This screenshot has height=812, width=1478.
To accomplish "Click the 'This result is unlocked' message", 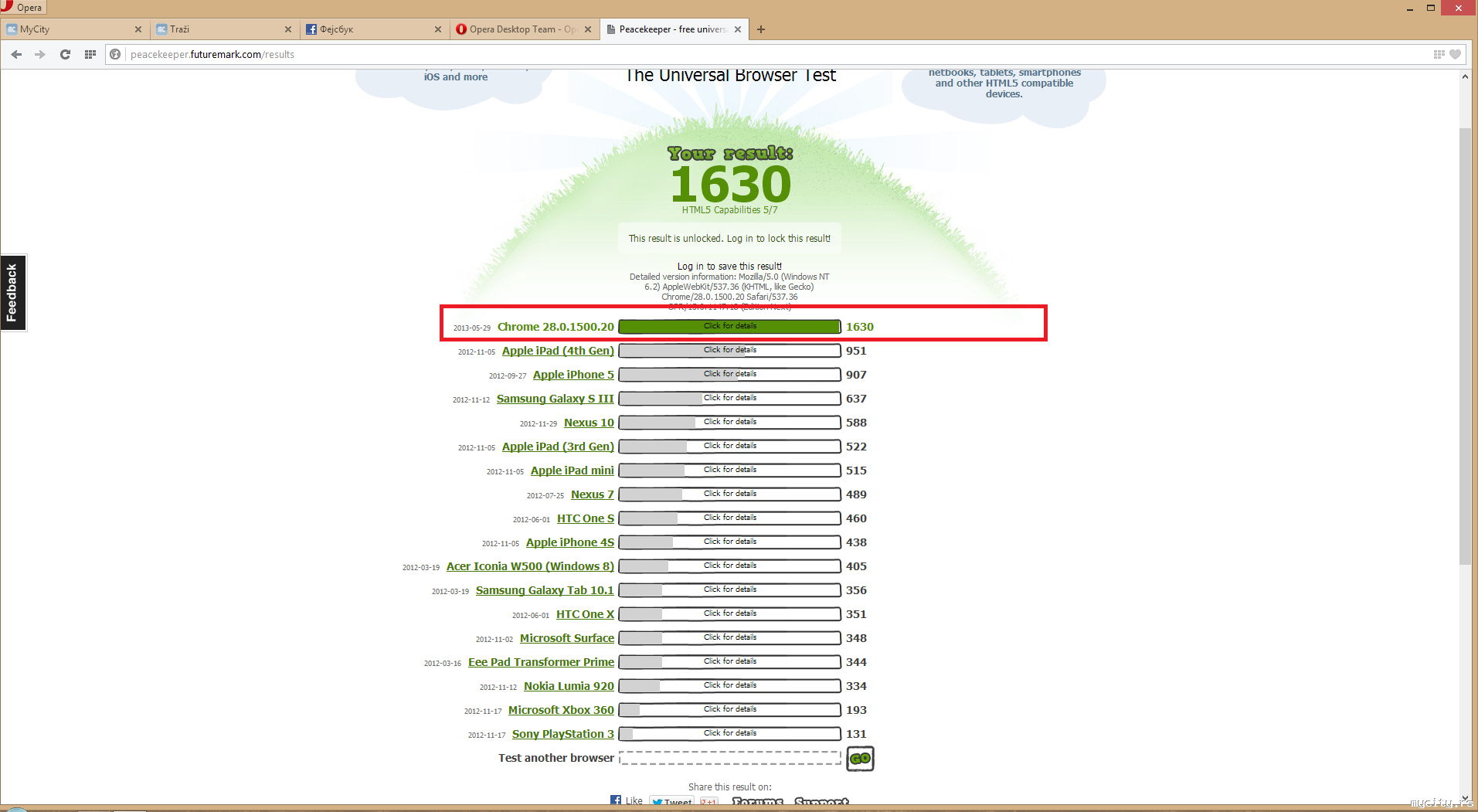I will [730, 239].
